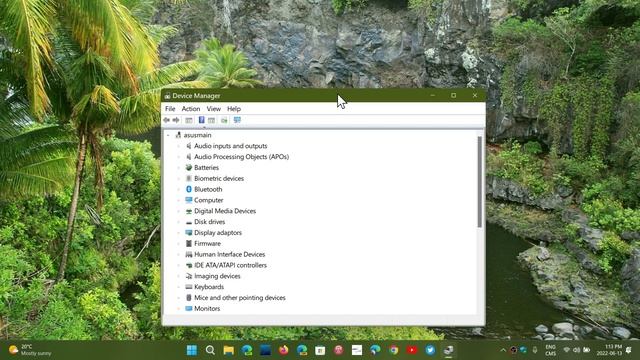Click the Bluetooth category icon in the tree
This screenshot has width=640, height=360.
coord(189,189)
